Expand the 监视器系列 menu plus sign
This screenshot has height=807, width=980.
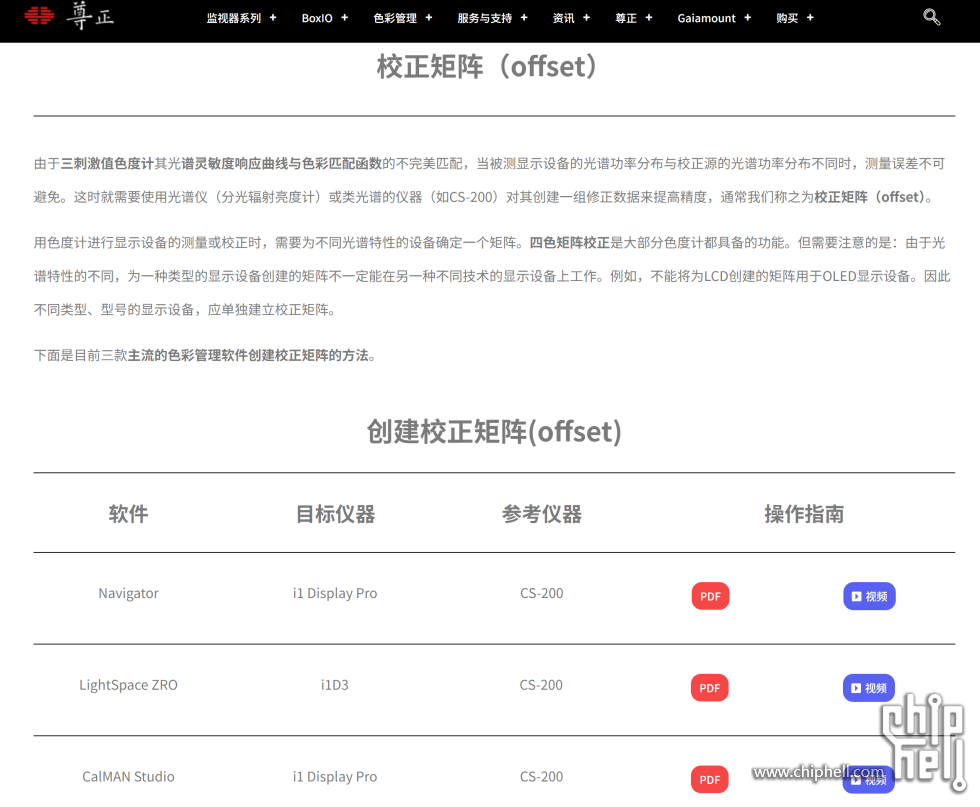click(x=273, y=18)
